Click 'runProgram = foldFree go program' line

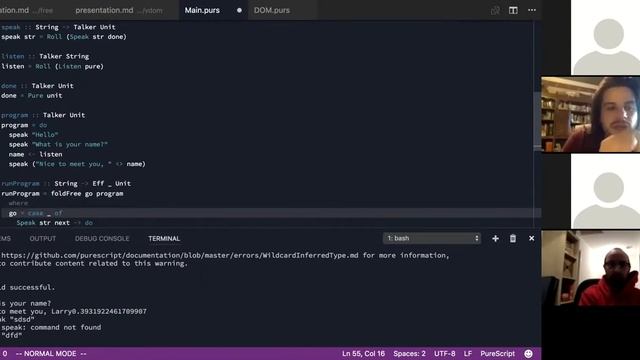[x=62, y=193]
